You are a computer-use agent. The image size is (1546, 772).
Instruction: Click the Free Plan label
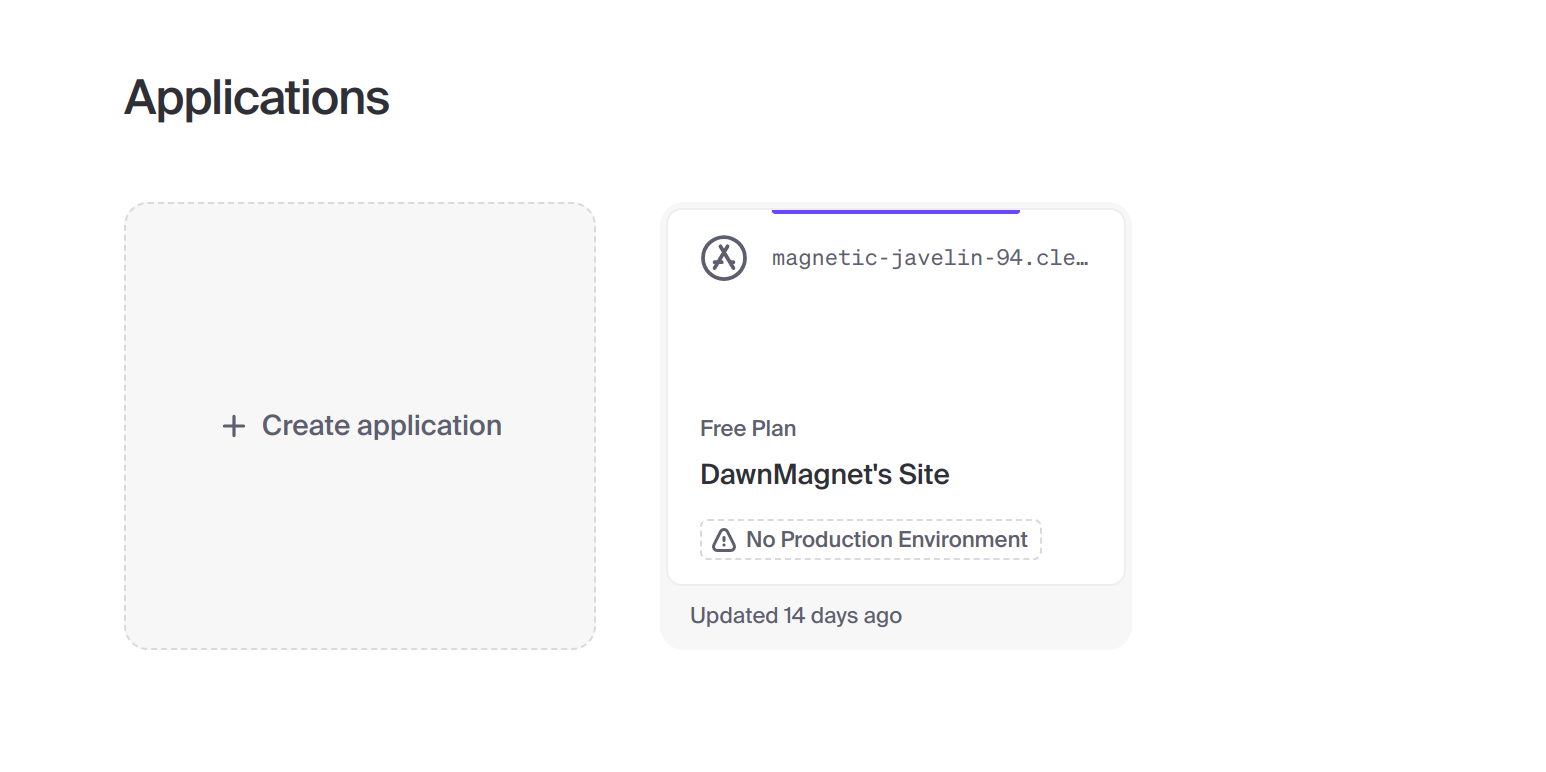pos(748,428)
